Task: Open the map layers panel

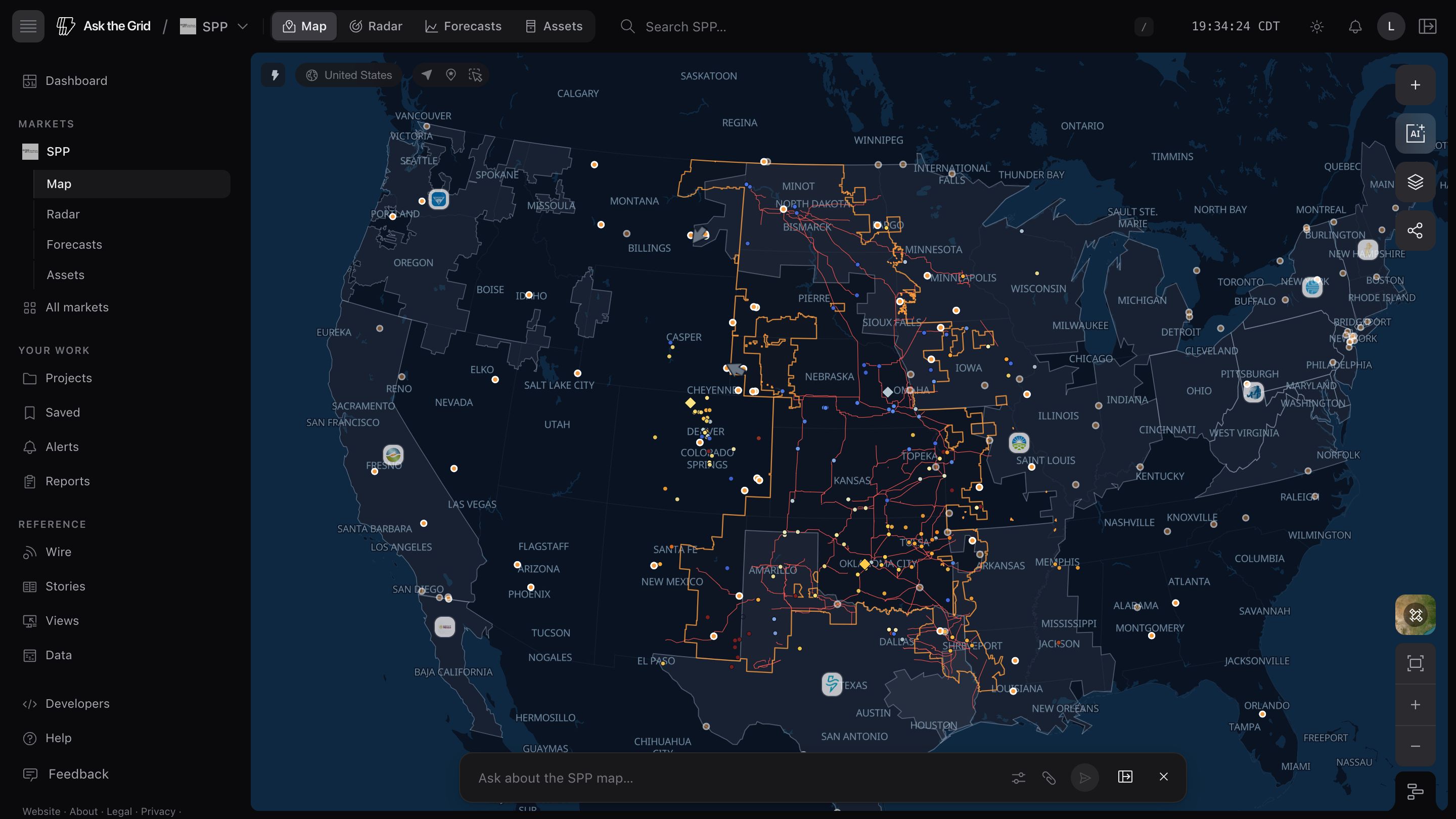Action: coord(1416,182)
